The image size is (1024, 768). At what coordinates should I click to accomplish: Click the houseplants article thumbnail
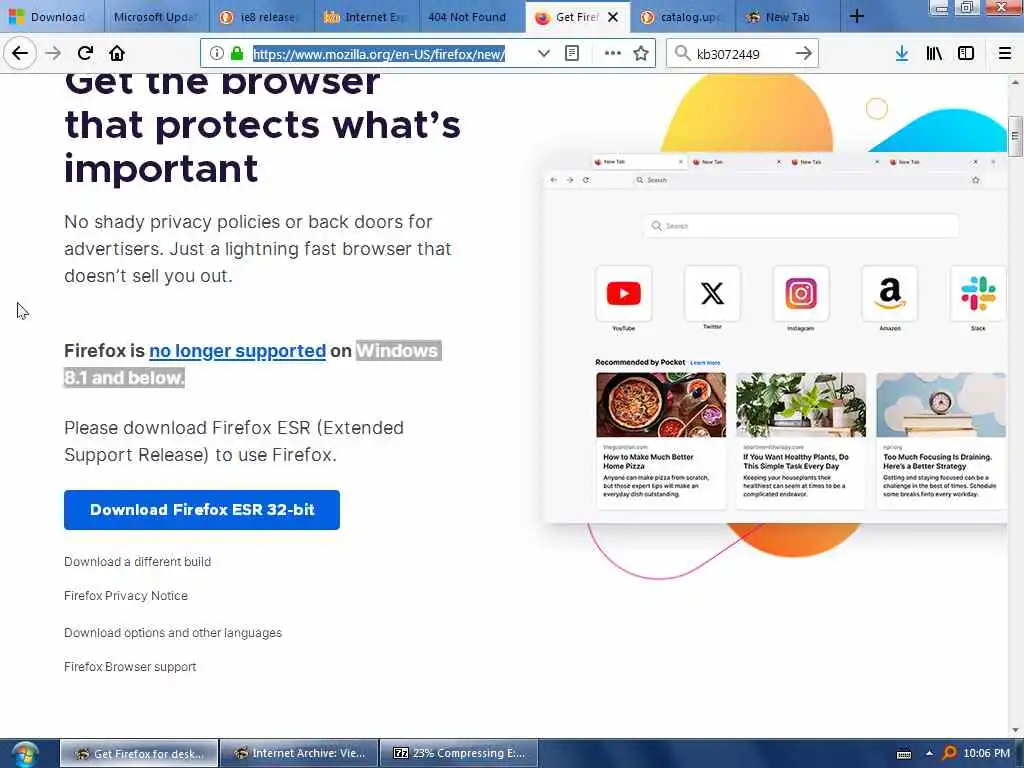point(801,405)
